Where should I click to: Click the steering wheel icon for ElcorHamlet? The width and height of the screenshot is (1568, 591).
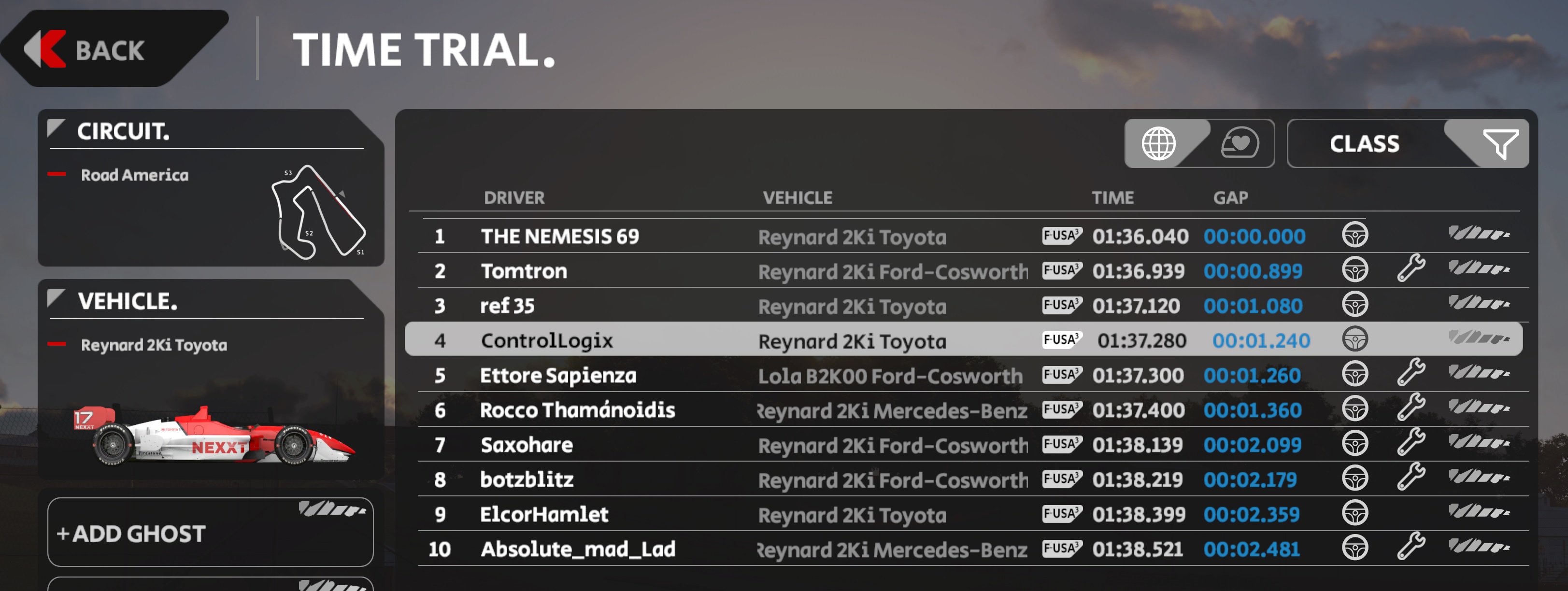tap(1354, 512)
